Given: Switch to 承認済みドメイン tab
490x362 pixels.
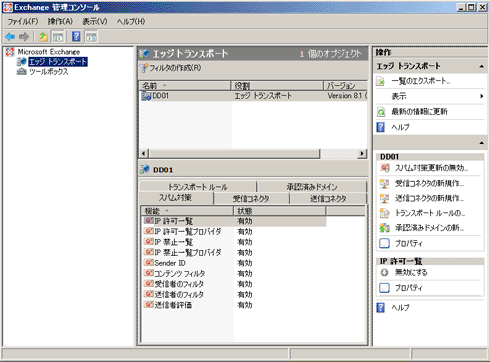Looking at the screenshot, I should tap(312, 187).
